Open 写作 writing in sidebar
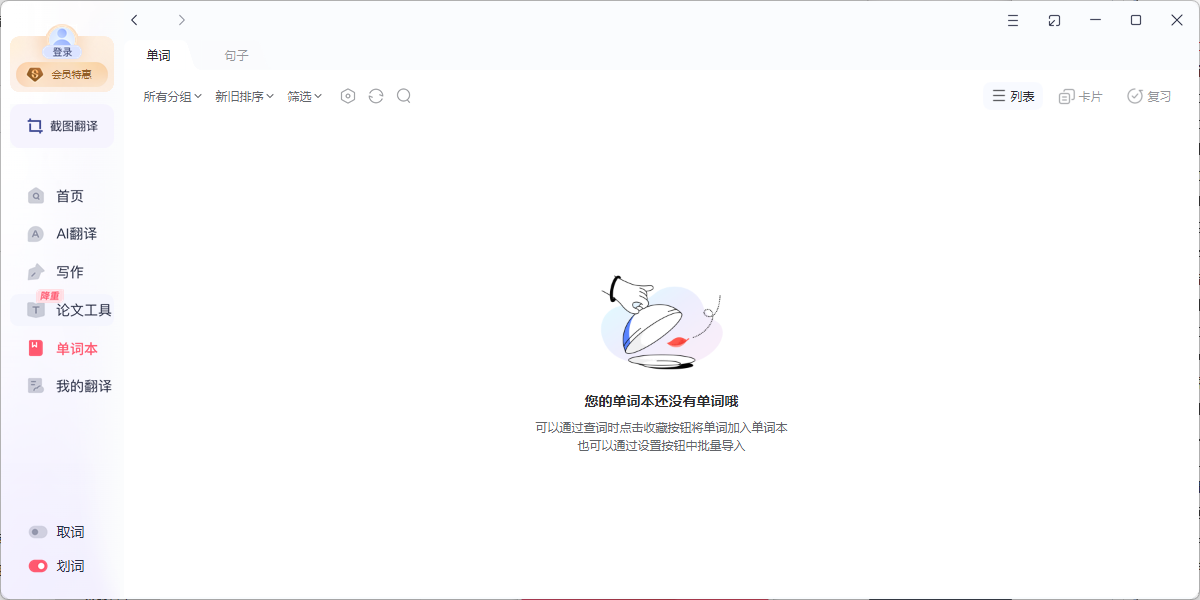This screenshot has height=600, width=1200. click(68, 272)
